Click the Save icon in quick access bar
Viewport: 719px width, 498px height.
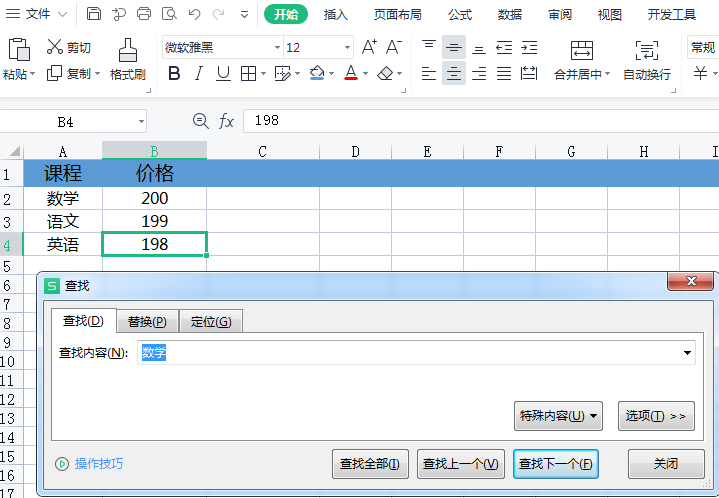click(x=94, y=14)
